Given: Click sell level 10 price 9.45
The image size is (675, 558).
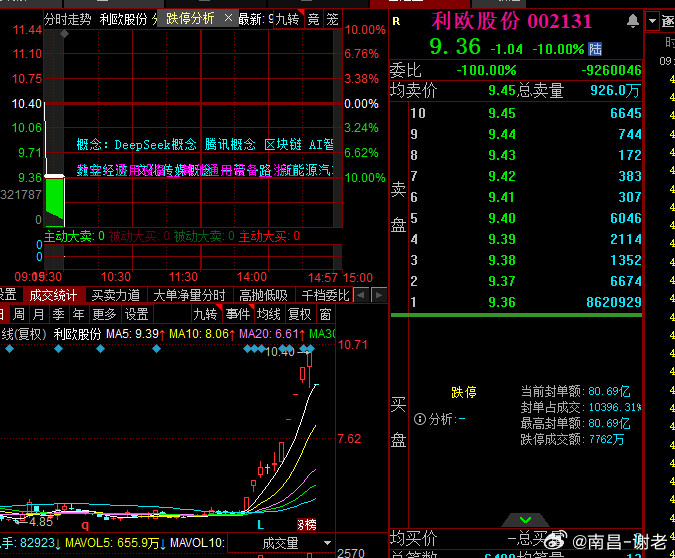Looking at the screenshot, I should (502, 113).
